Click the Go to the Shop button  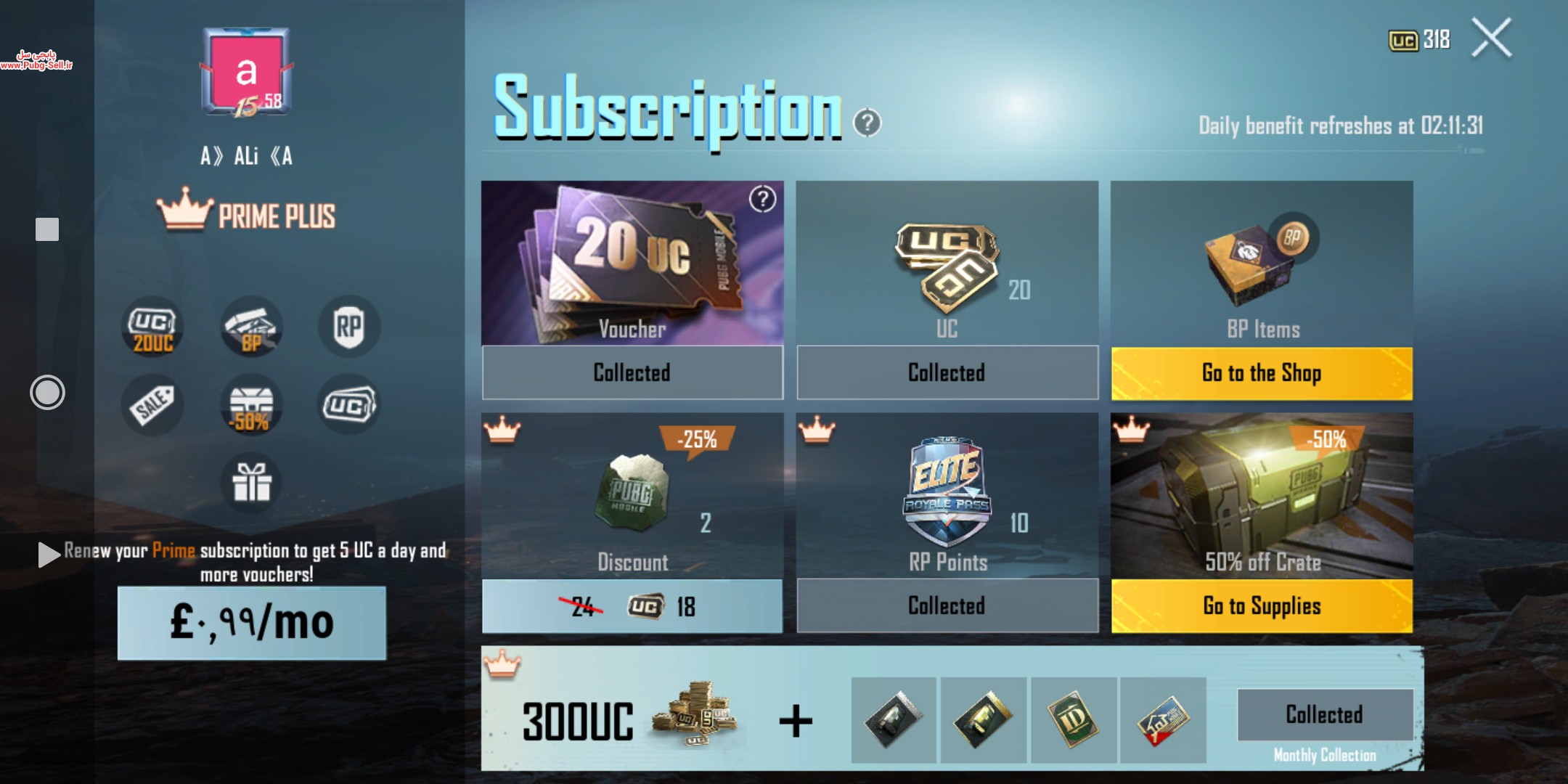tap(1262, 373)
